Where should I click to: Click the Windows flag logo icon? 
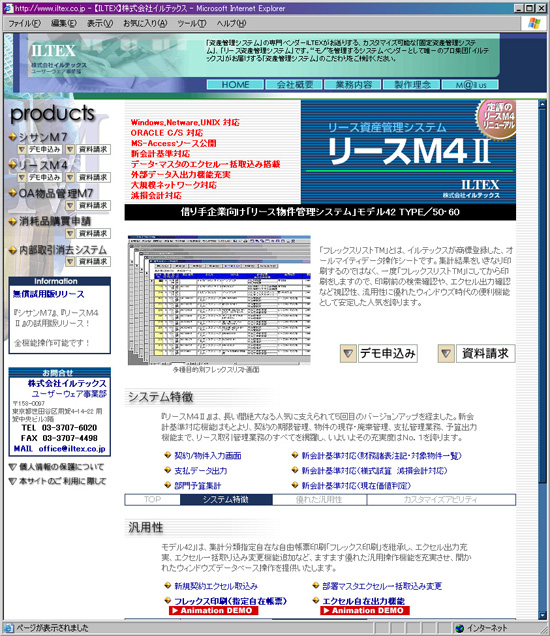pos(534,24)
